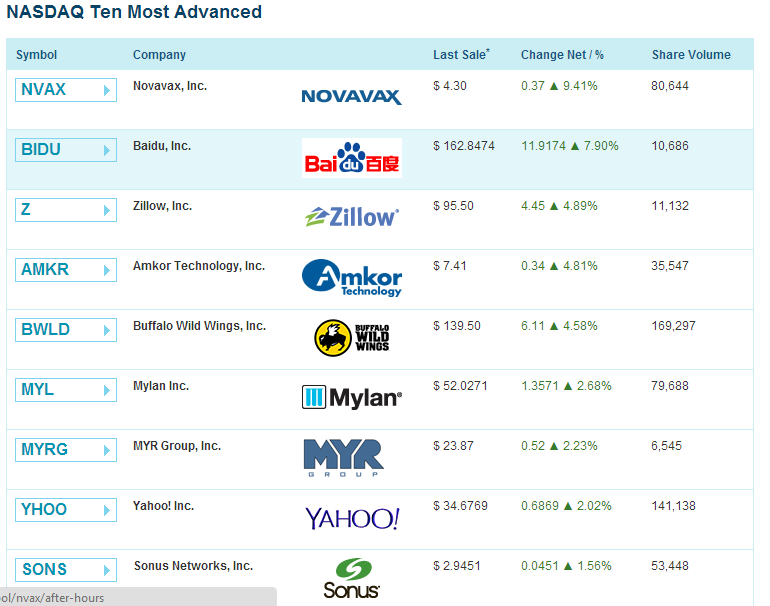Open the BIDU symbol button
This screenshot has height=606, width=770.
click(x=66, y=150)
